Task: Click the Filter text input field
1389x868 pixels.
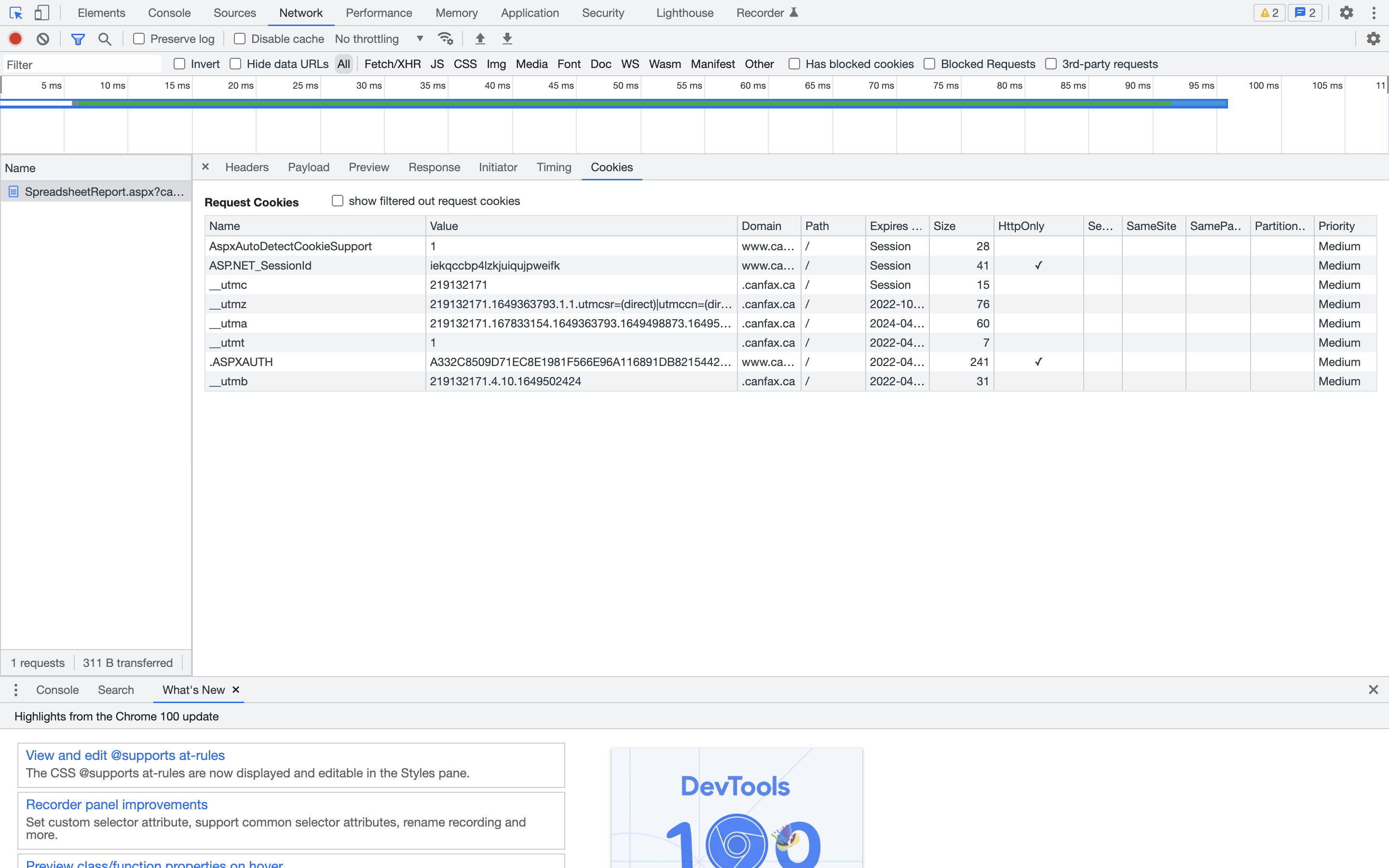Action: 82,64
